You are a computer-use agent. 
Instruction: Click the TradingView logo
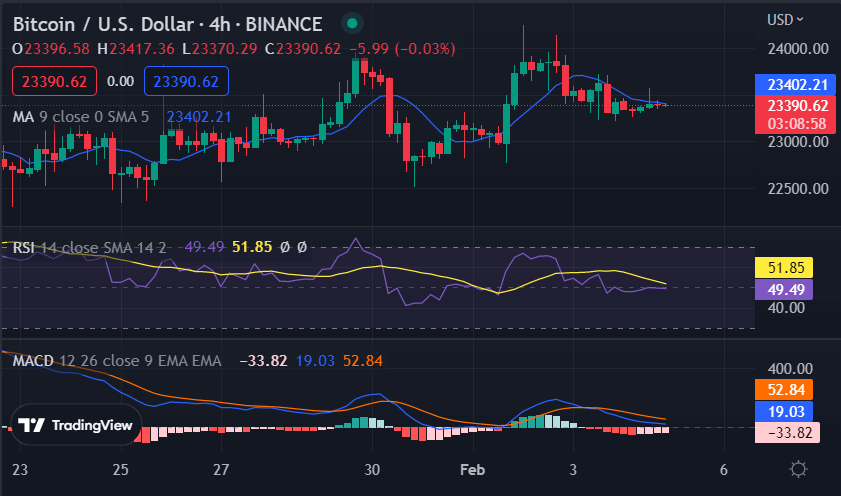(76, 425)
